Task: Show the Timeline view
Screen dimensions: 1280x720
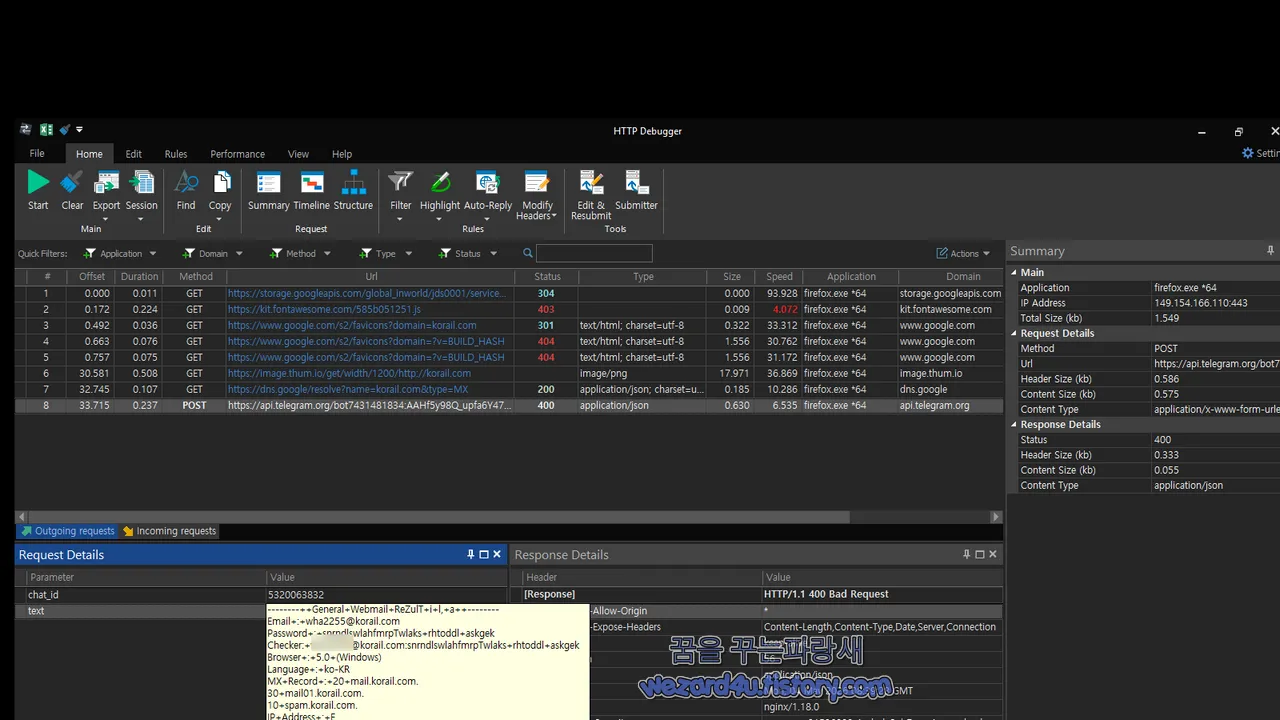Action: point(311,190)
